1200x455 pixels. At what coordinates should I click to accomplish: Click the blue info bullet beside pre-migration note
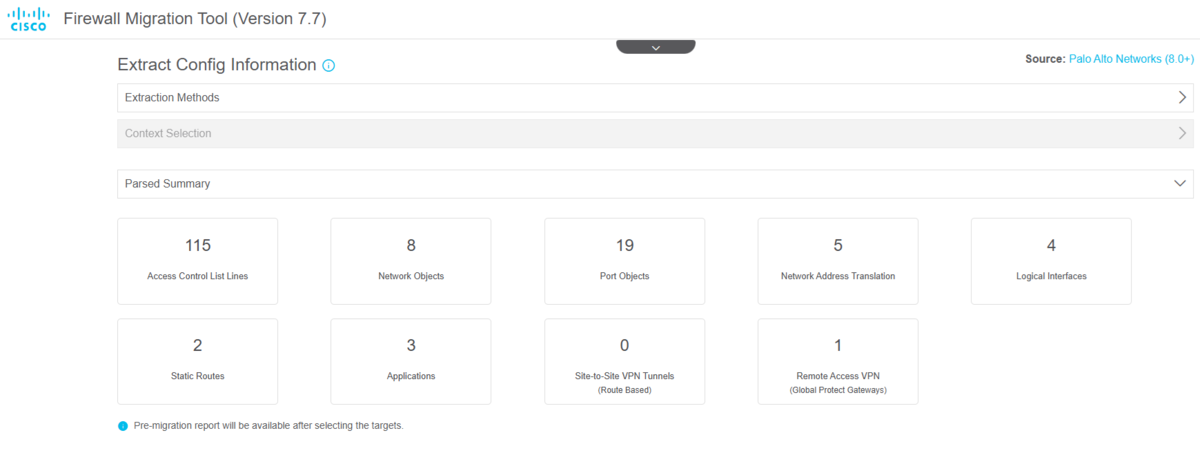[123, 426]
